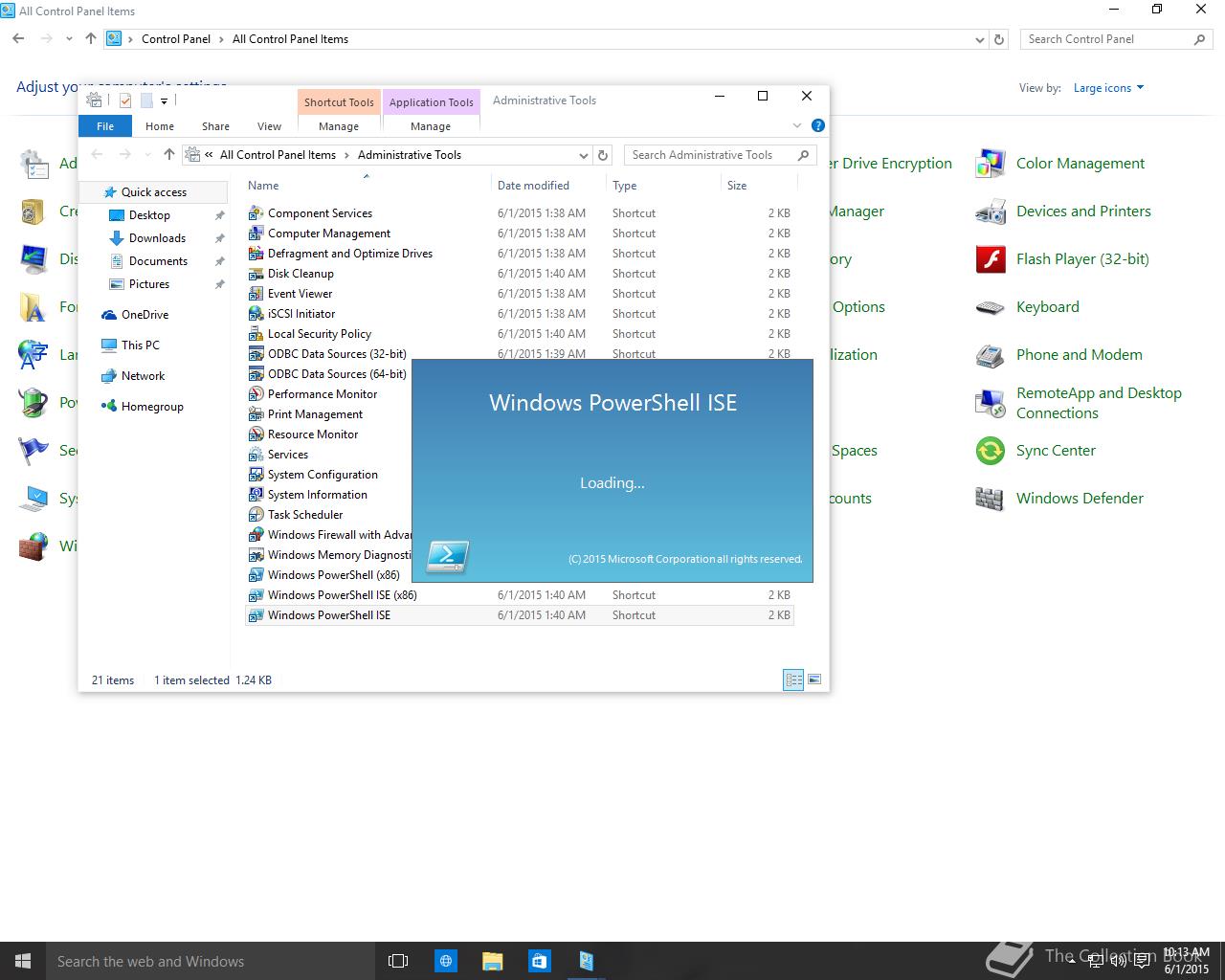This screenshot has width=1225, height=980.
Task: Open the Control Panel address bar history dropdown
Action: pos(979,39)
